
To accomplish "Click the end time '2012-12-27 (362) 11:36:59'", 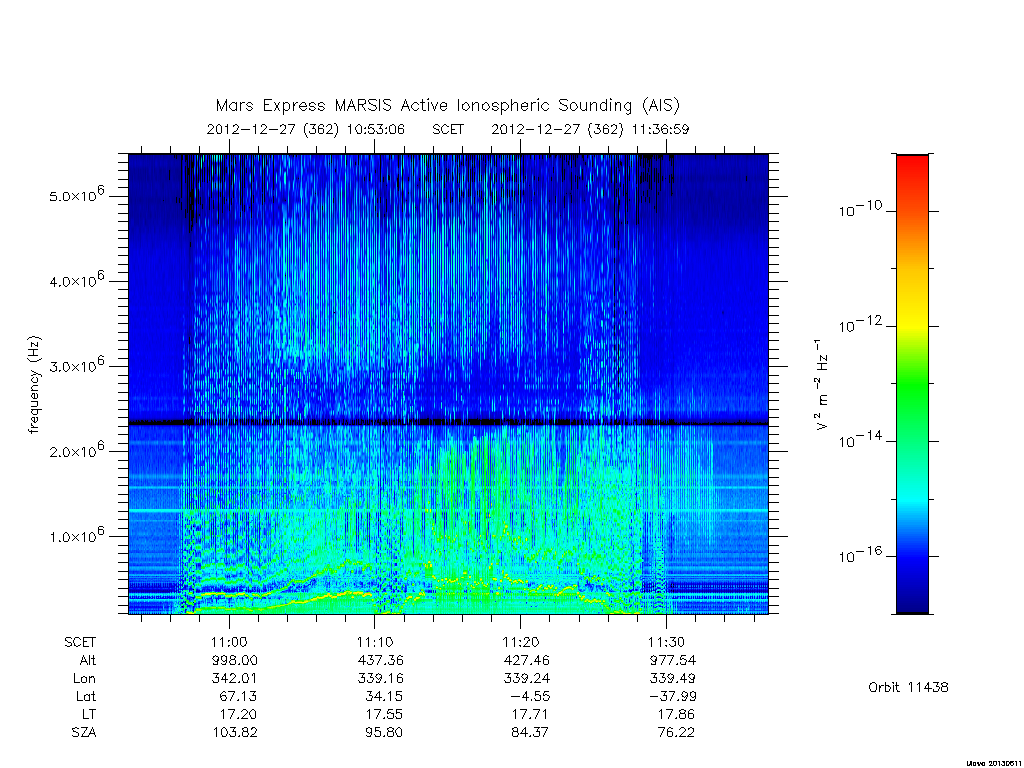I will click(x=590, y=129).
